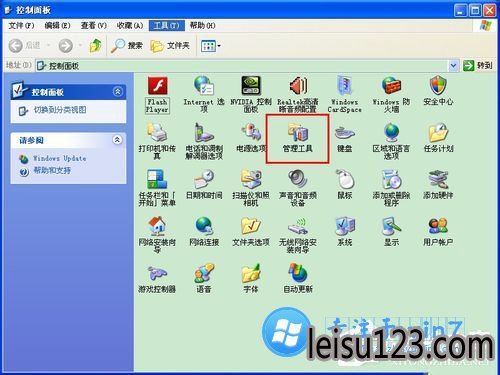The image size is (500, 375).
Task: Open 网络连接 icon
Action: pyautogui.click(x=204, y=226)
